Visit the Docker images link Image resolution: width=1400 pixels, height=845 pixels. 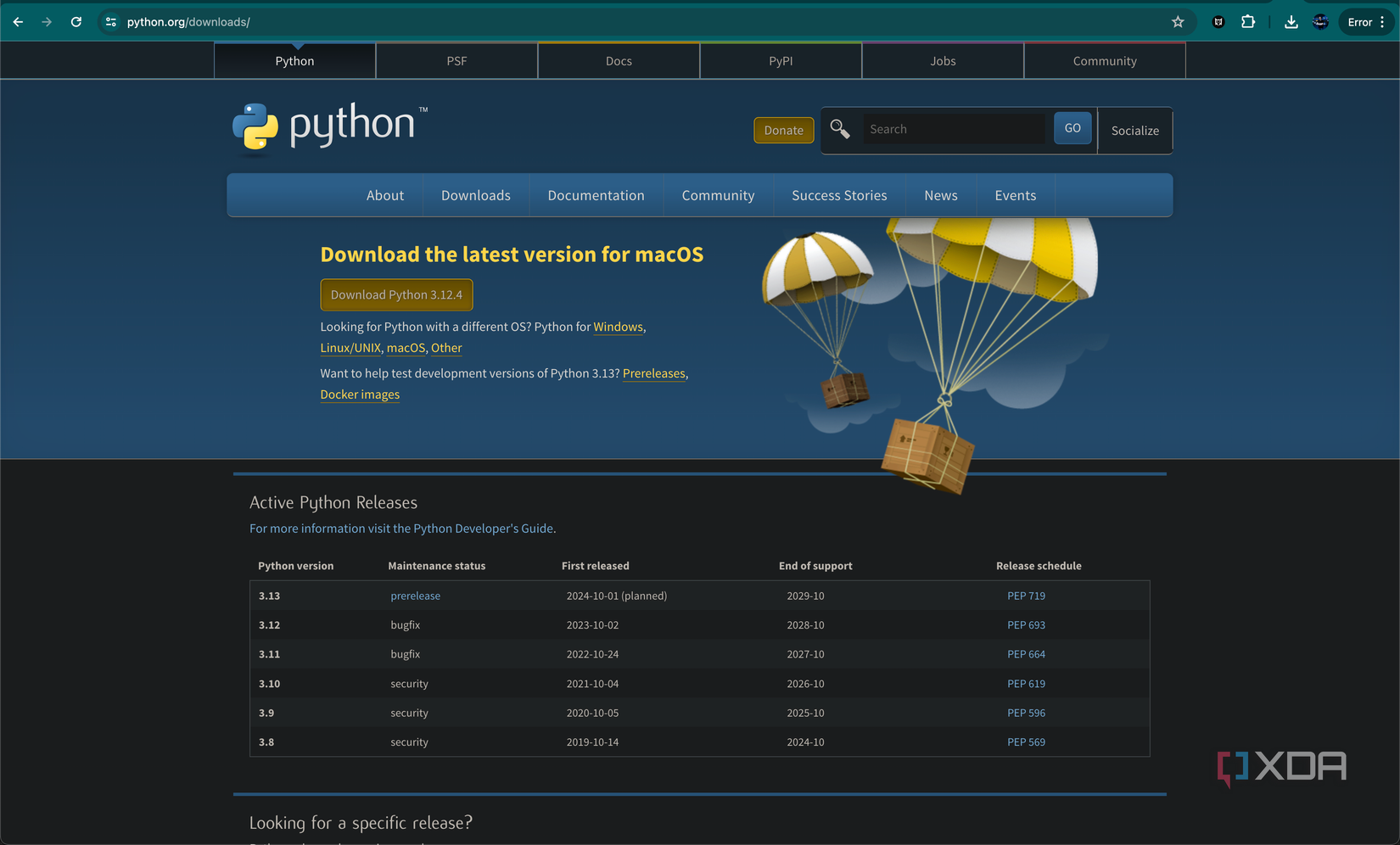click(360, 395)
